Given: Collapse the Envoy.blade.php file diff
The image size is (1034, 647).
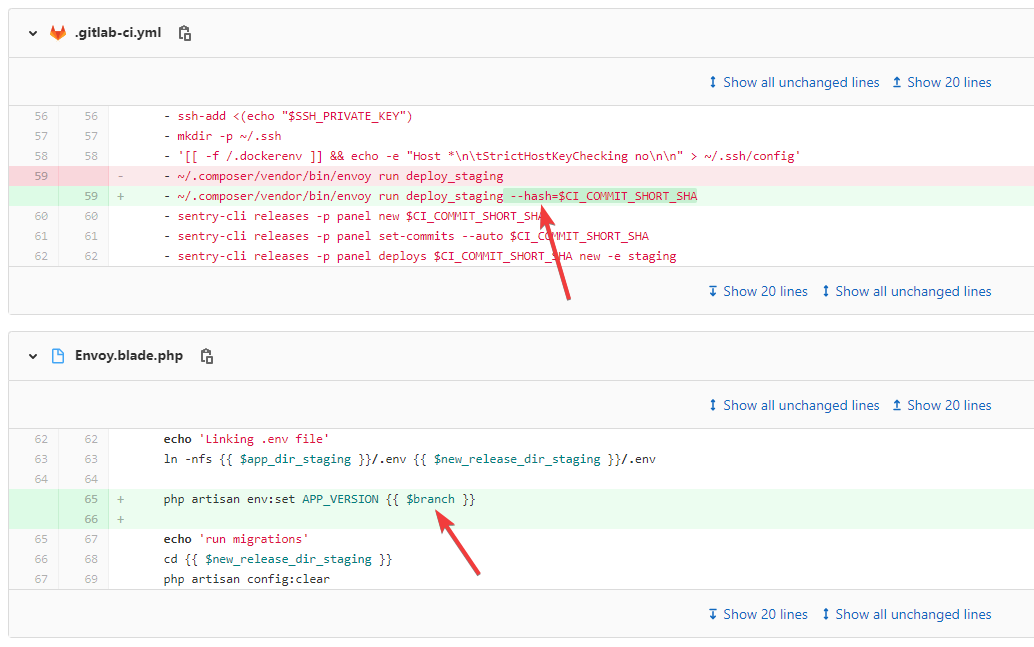Looking at the screenshot, I should [x=33, y=356].
